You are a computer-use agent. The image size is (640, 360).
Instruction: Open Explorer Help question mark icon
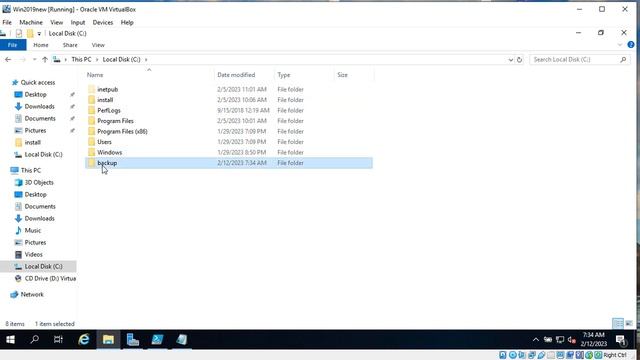631,45
